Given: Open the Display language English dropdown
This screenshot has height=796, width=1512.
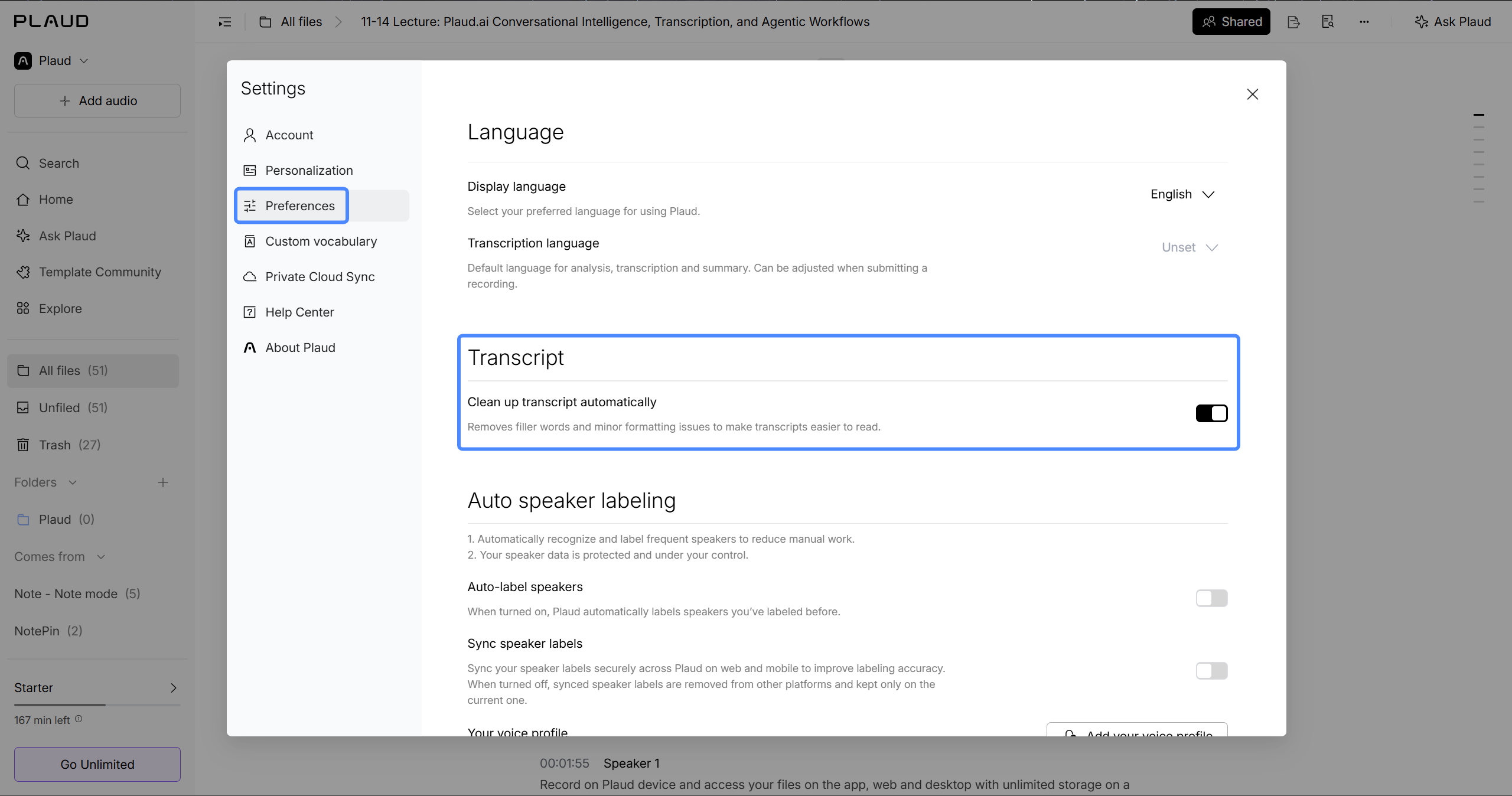Looking at the screenshot, I should point(1182,194).
